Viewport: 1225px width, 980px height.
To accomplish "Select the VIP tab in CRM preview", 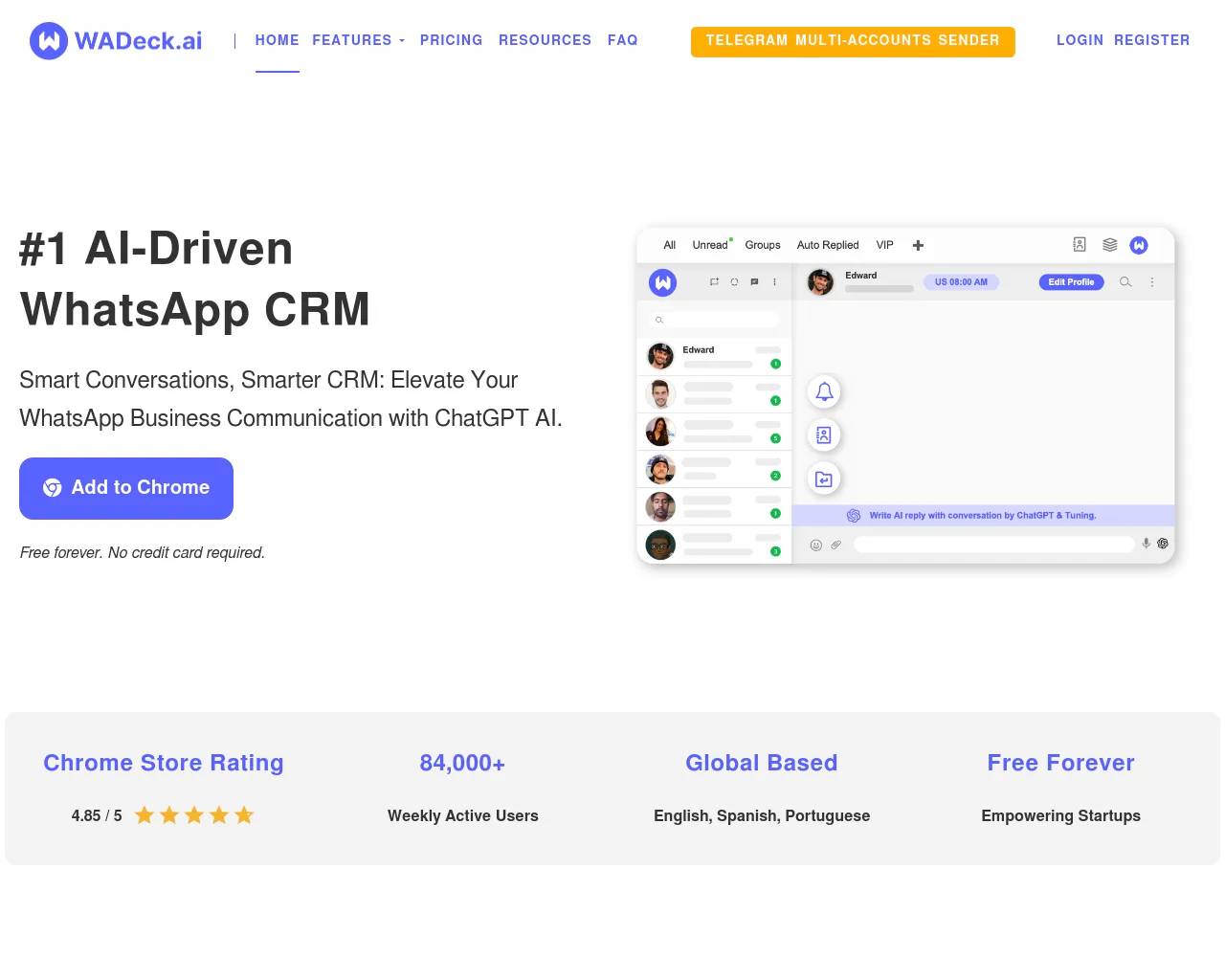I will (x=884, y=245).
